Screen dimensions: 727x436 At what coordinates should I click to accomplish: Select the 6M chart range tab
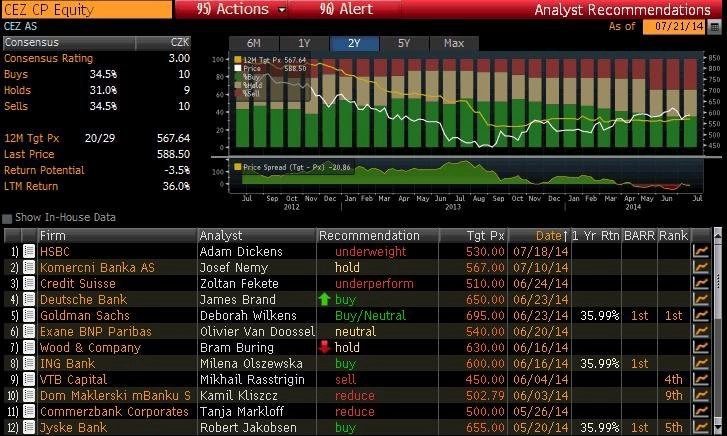254,43
